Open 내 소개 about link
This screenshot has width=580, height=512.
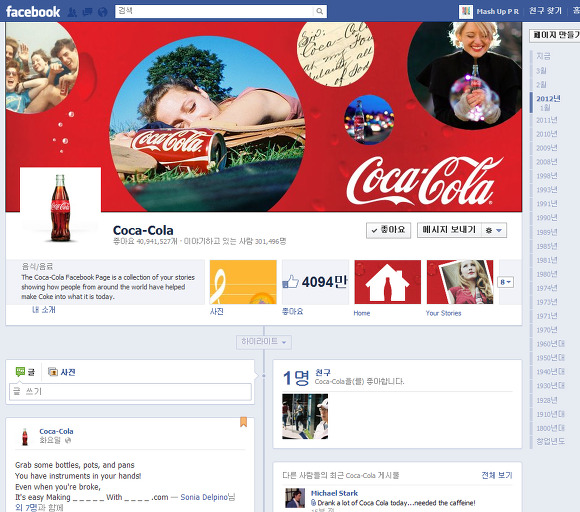pos(44,310)
